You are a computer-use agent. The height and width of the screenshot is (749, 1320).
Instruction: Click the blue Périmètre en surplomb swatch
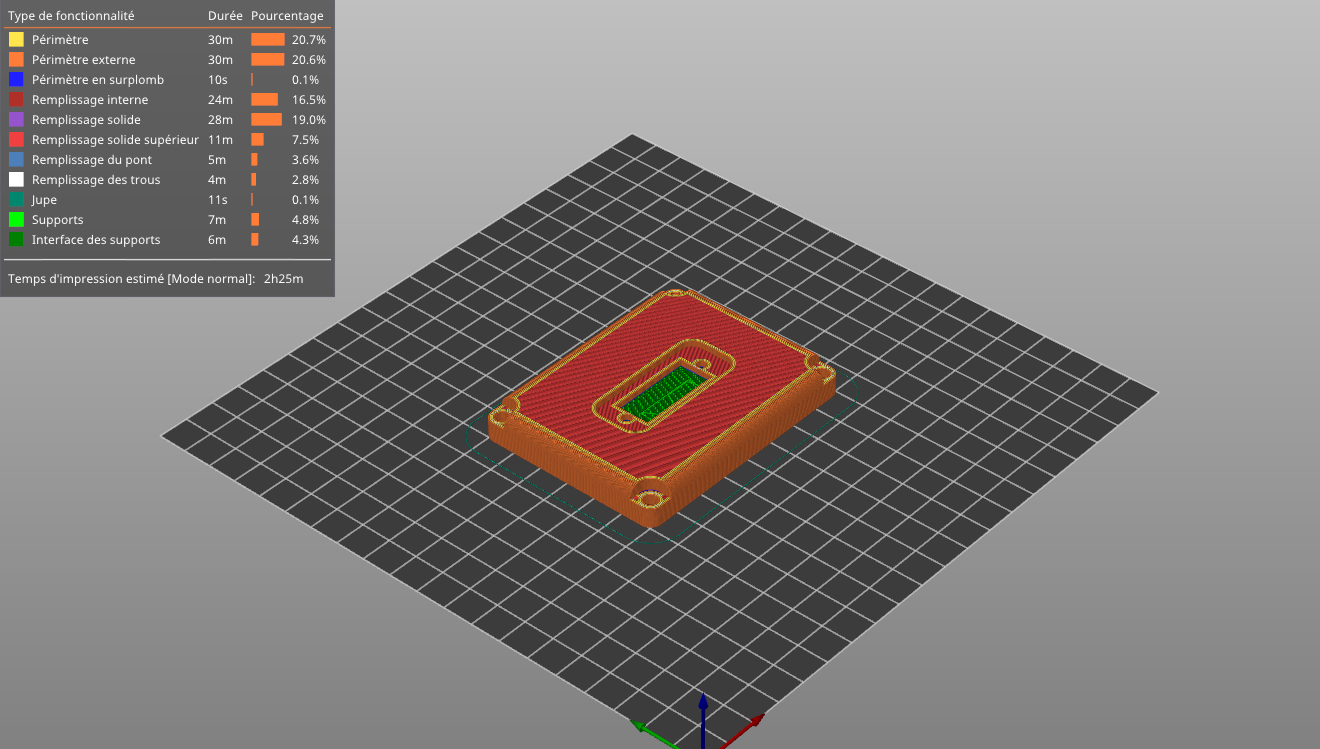click(x=16, y=80)
